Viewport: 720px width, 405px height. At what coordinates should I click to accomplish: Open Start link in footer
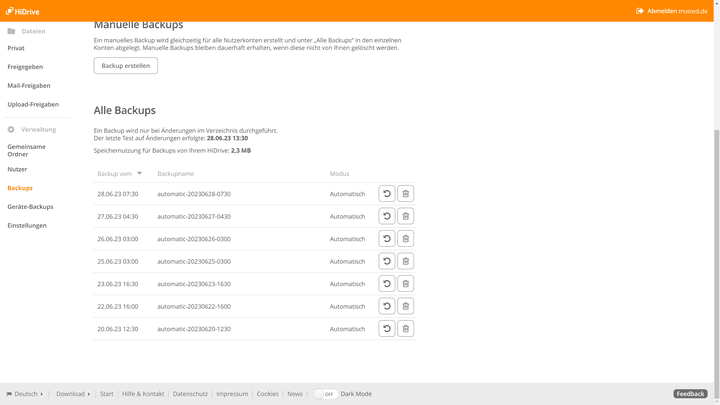(107, 394)
